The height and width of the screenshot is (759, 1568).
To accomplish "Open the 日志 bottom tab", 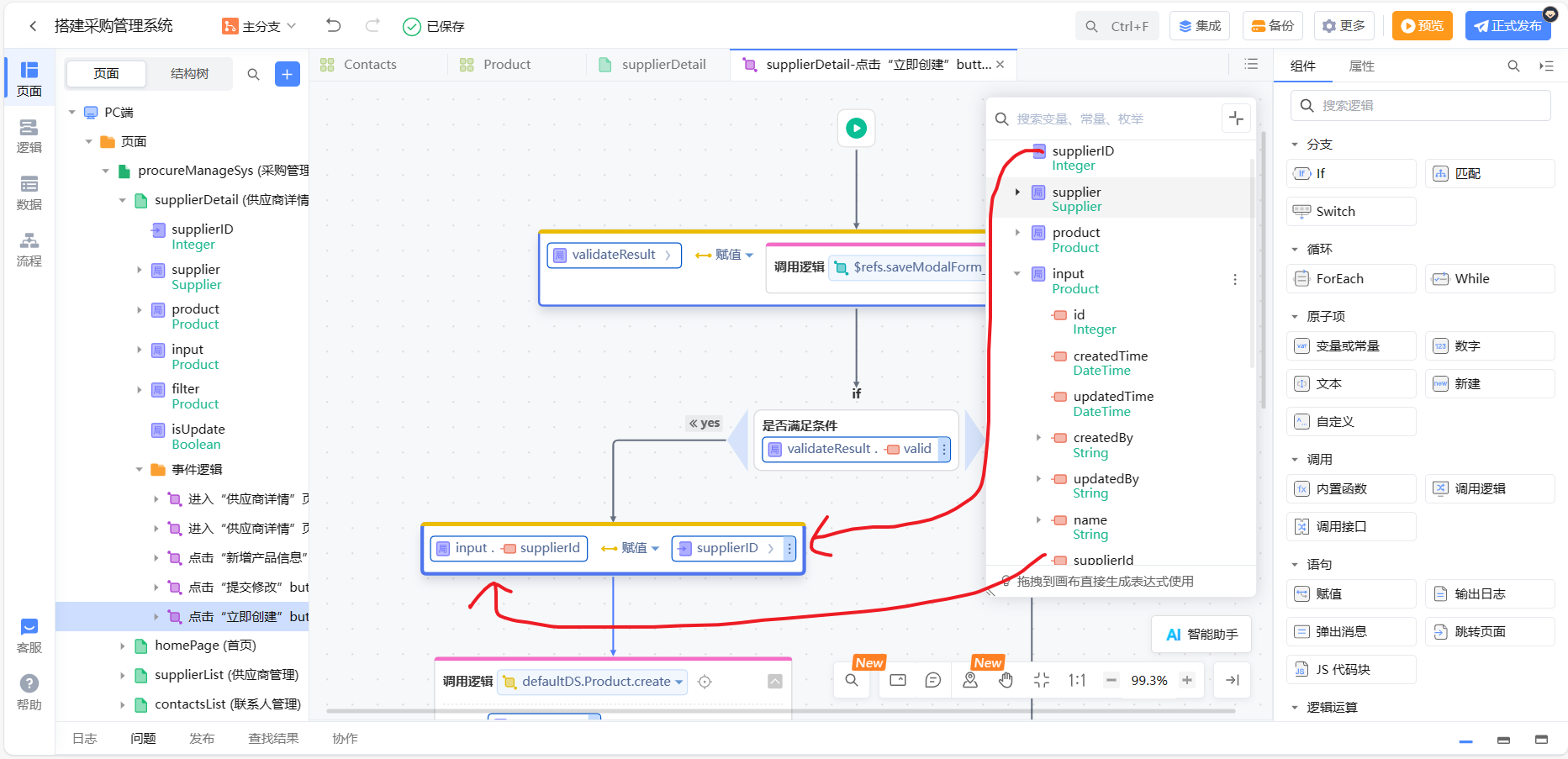I will (84, 739).
